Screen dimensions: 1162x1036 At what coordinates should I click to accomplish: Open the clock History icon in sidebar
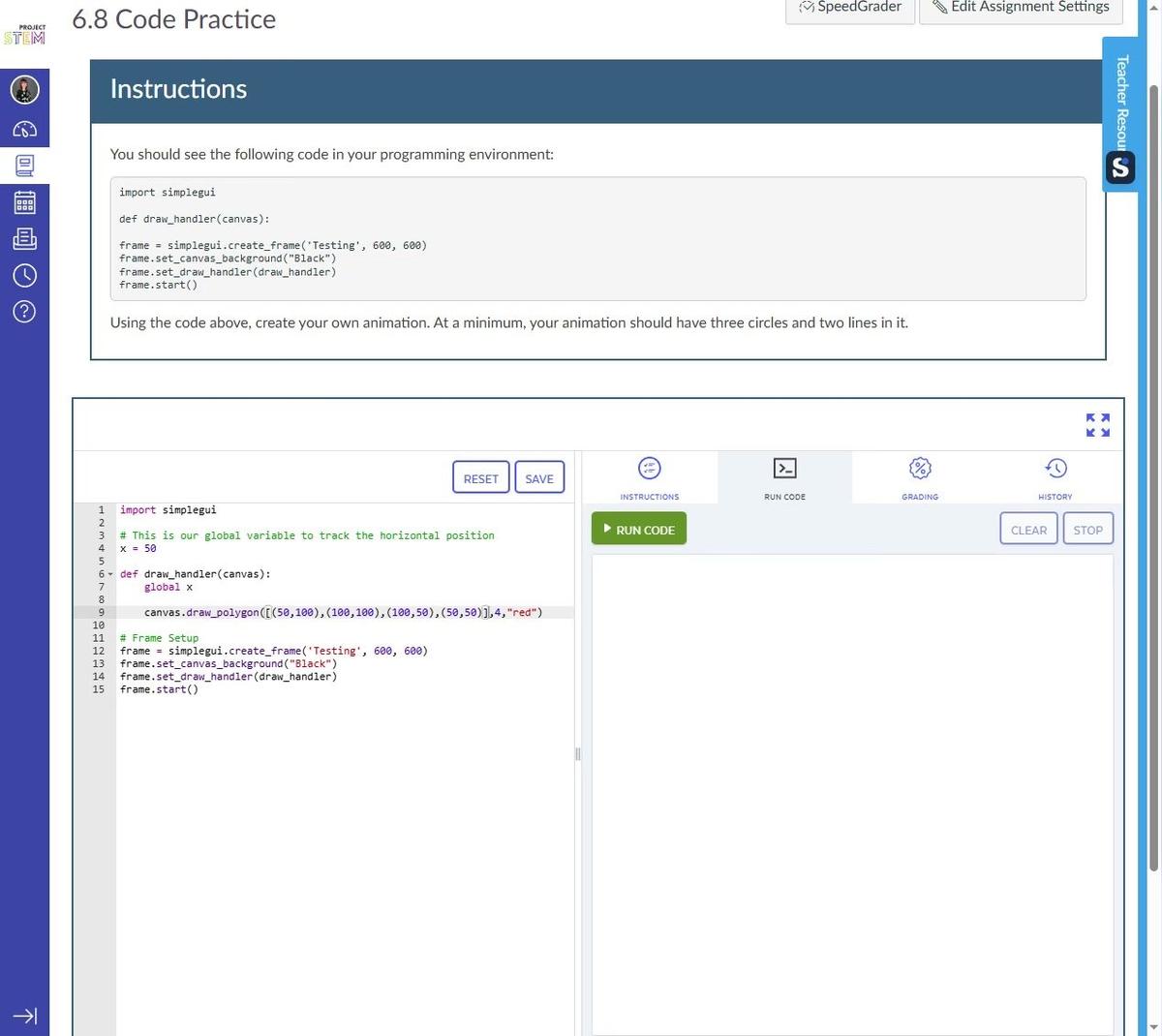tap(24, 276)
